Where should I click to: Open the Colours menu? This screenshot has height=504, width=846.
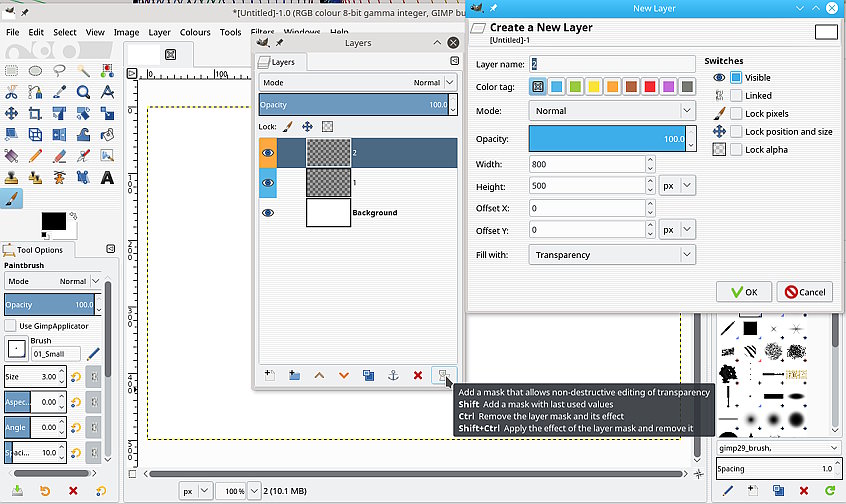point(195,32)
